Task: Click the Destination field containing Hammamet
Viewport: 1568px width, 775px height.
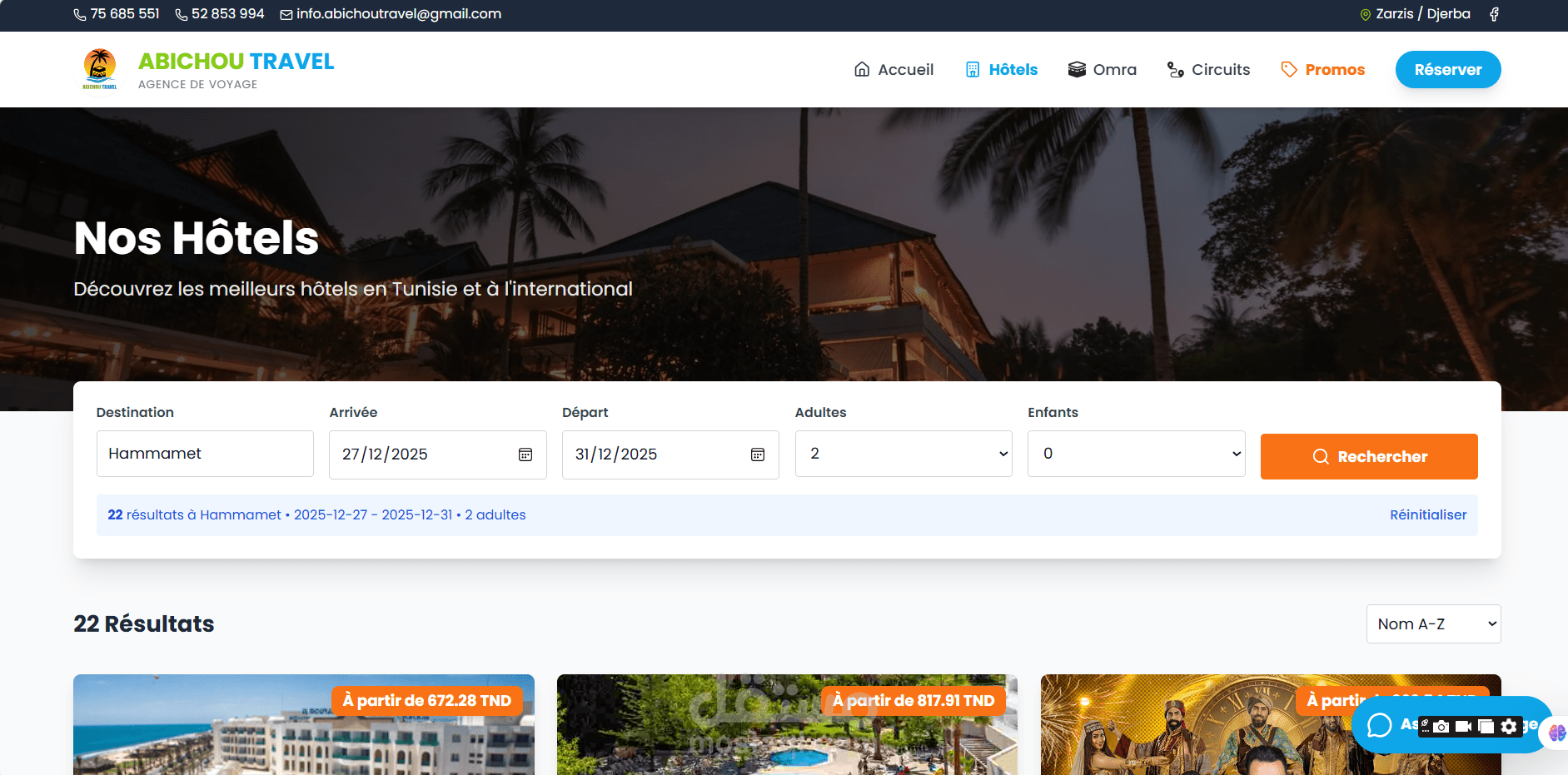Action: [205, 454]
